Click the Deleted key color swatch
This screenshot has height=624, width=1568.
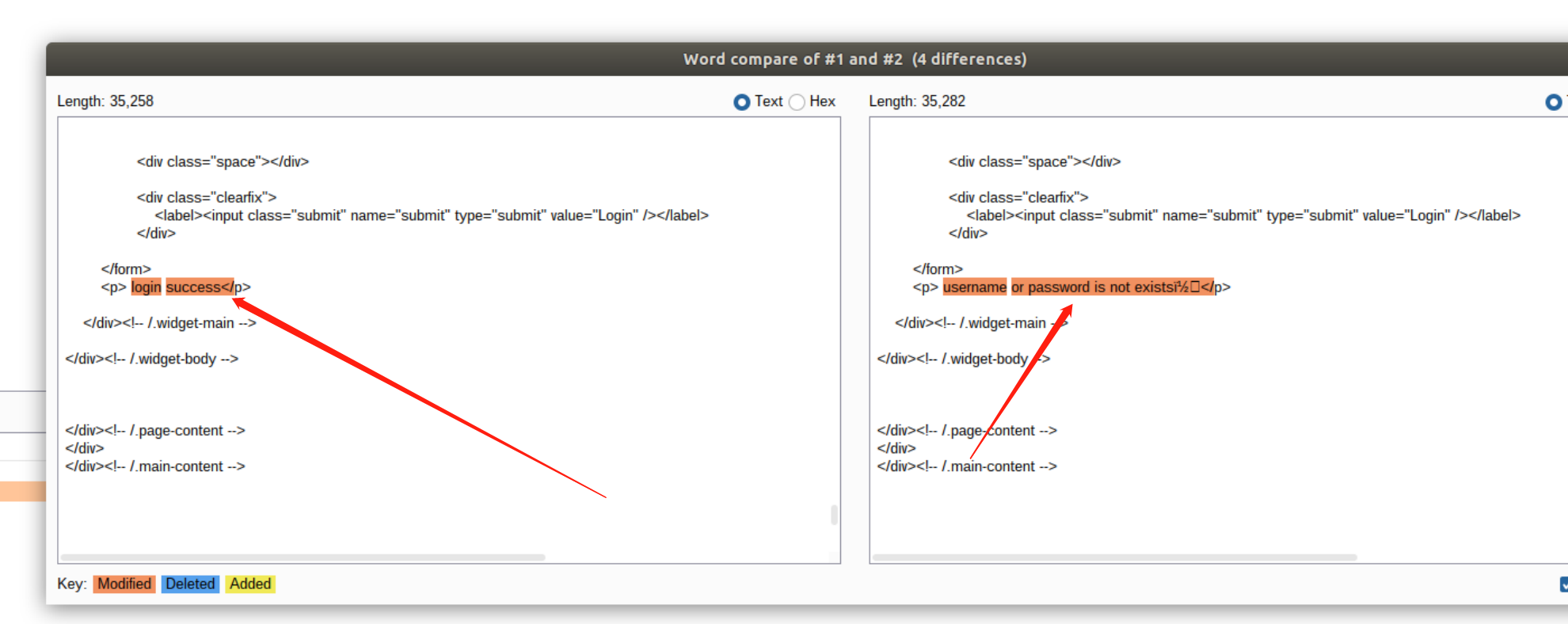coord(190,584)
